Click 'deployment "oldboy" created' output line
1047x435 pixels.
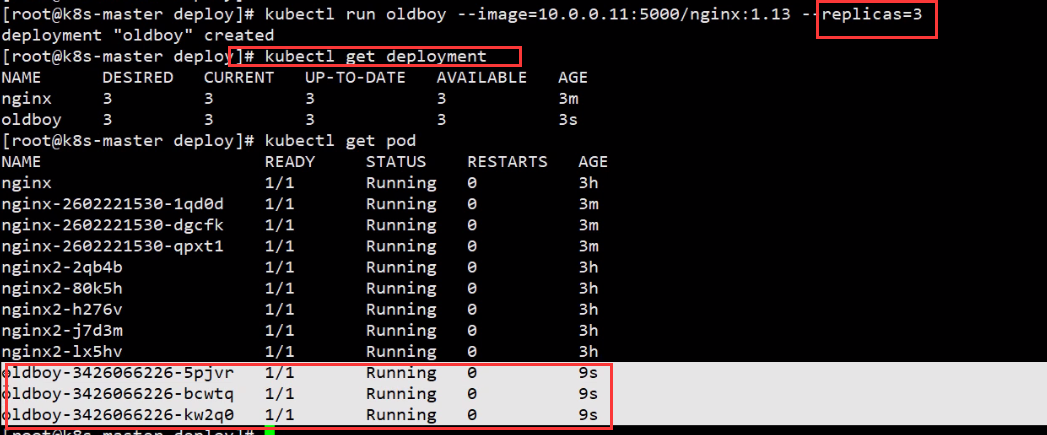click(x=138, y=35)
